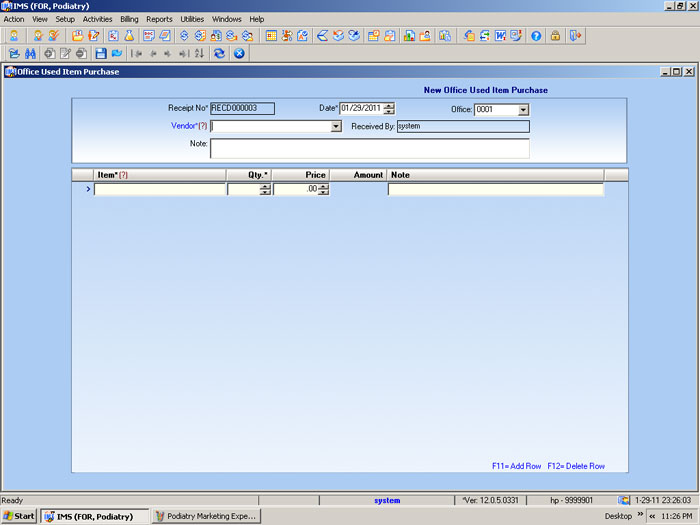This screenshot has height=525, width=700.
Task: Click the DOC document icon
Action: [149, 36]
